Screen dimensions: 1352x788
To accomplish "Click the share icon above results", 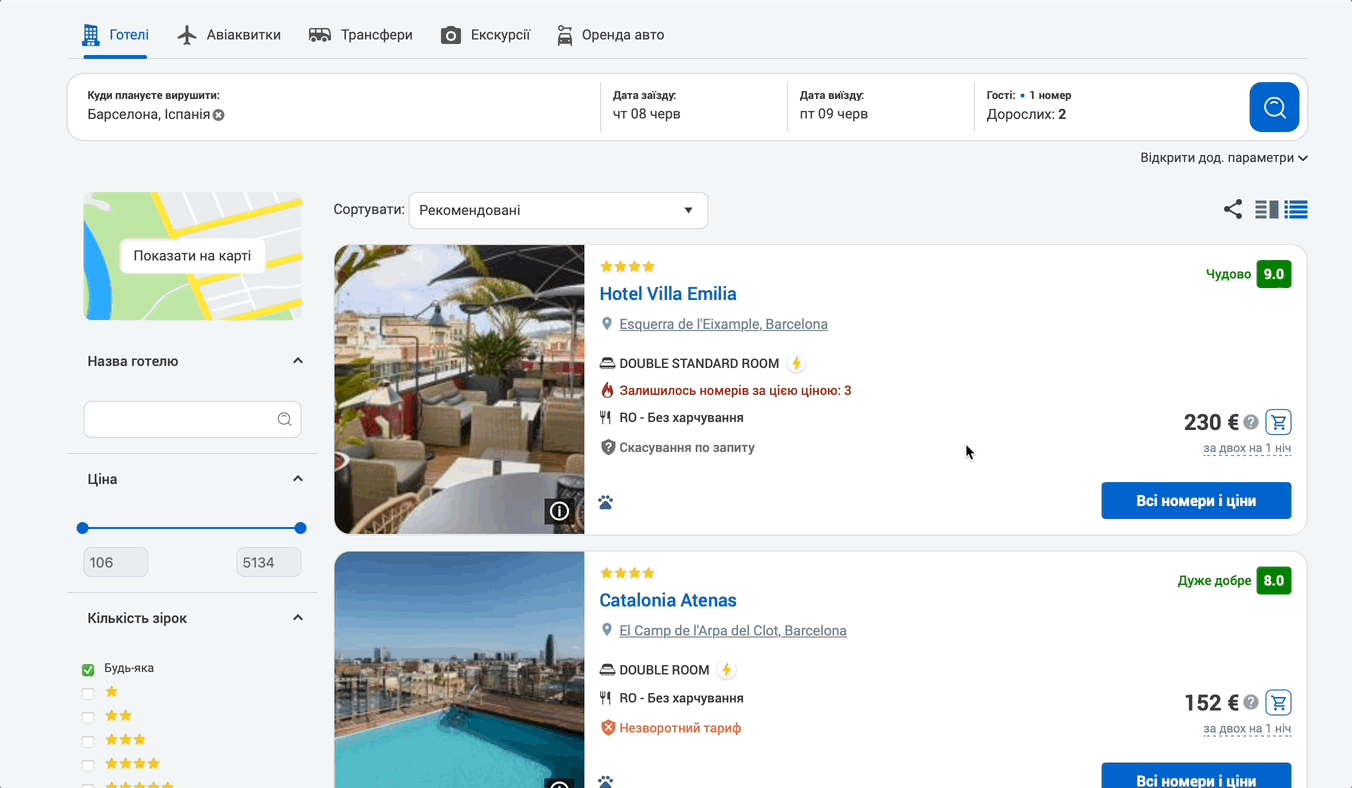I will point(1233,209).
